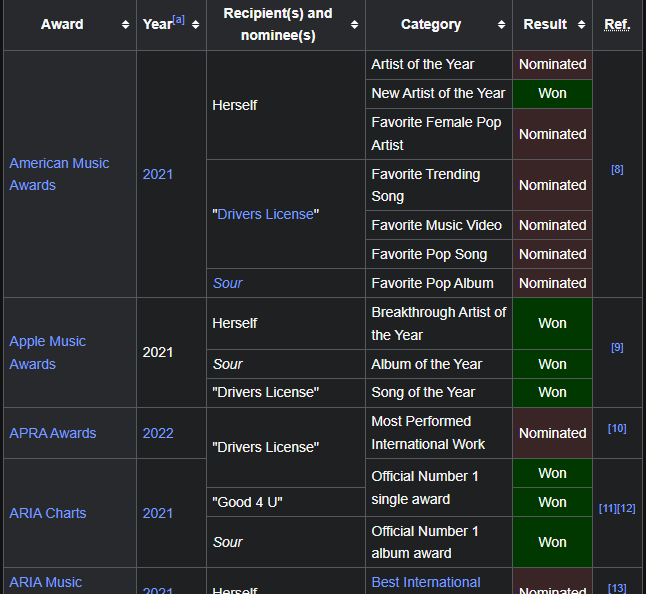The width and height of the screenshot is (646, 594).
Task: Click Herself cell in American Music Awards rows
Action: point(286,105)
